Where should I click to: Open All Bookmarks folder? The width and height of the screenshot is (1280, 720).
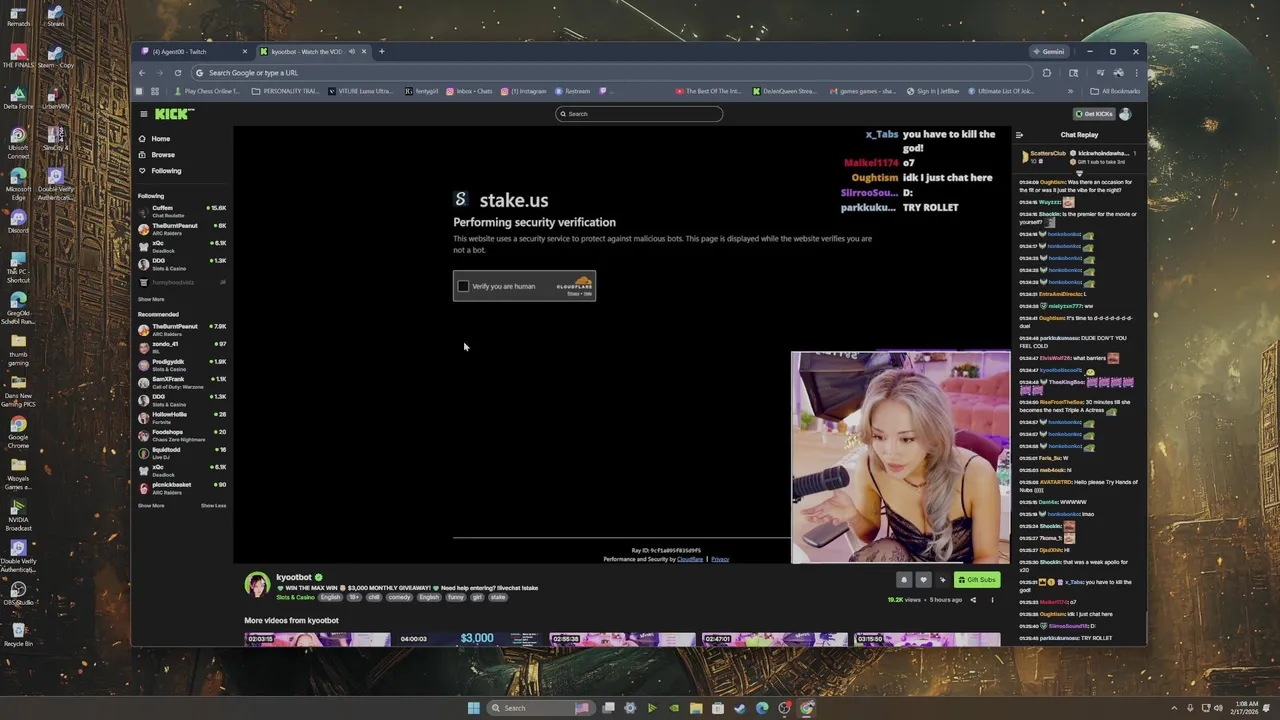(x=1115, y=91)
